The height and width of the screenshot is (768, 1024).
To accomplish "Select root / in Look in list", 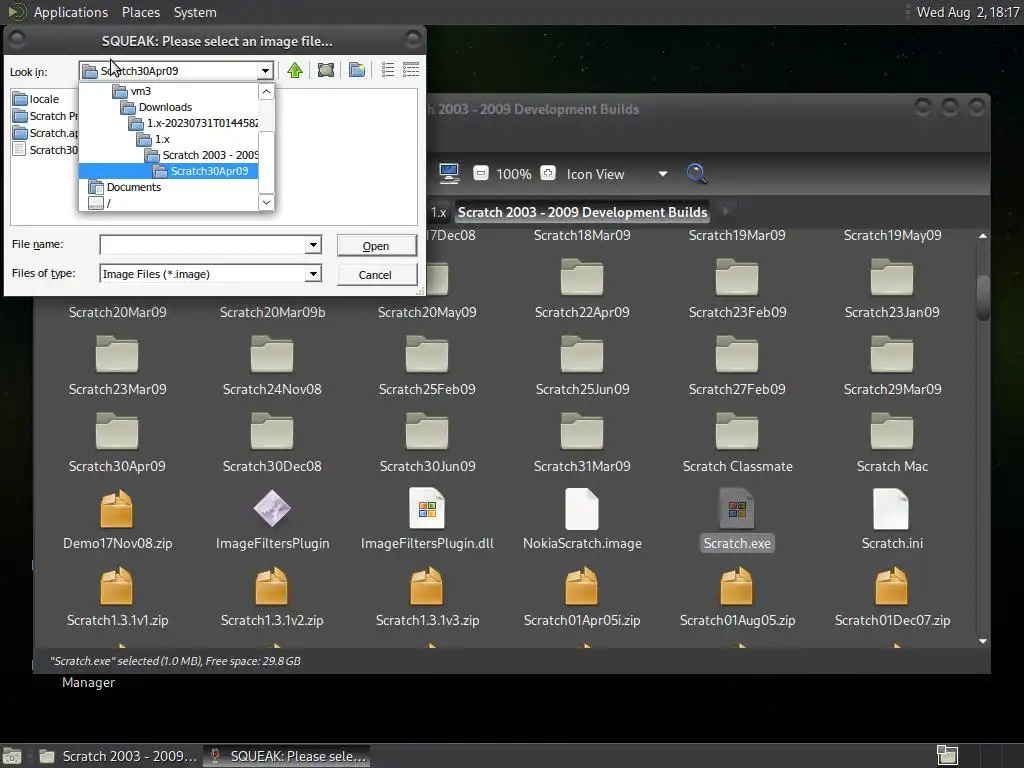I will (x=168, y=203).
